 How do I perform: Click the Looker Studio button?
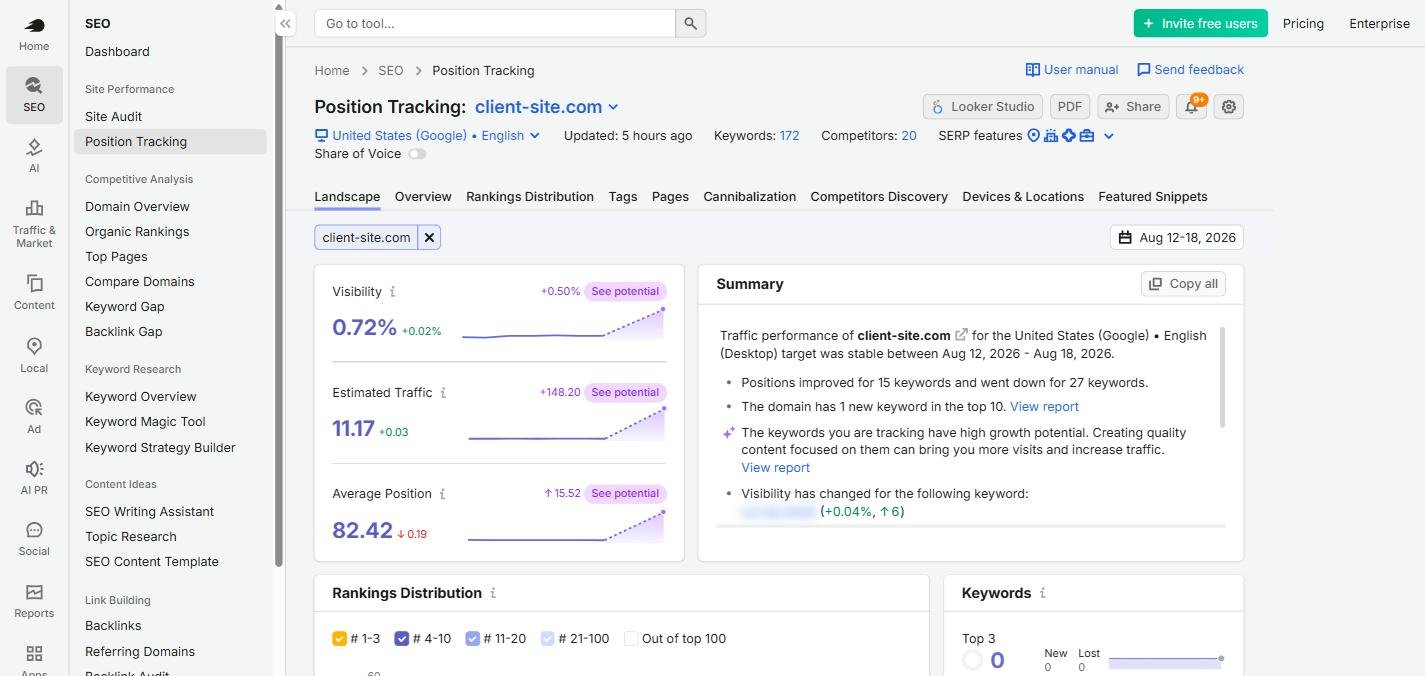(982, 106)
